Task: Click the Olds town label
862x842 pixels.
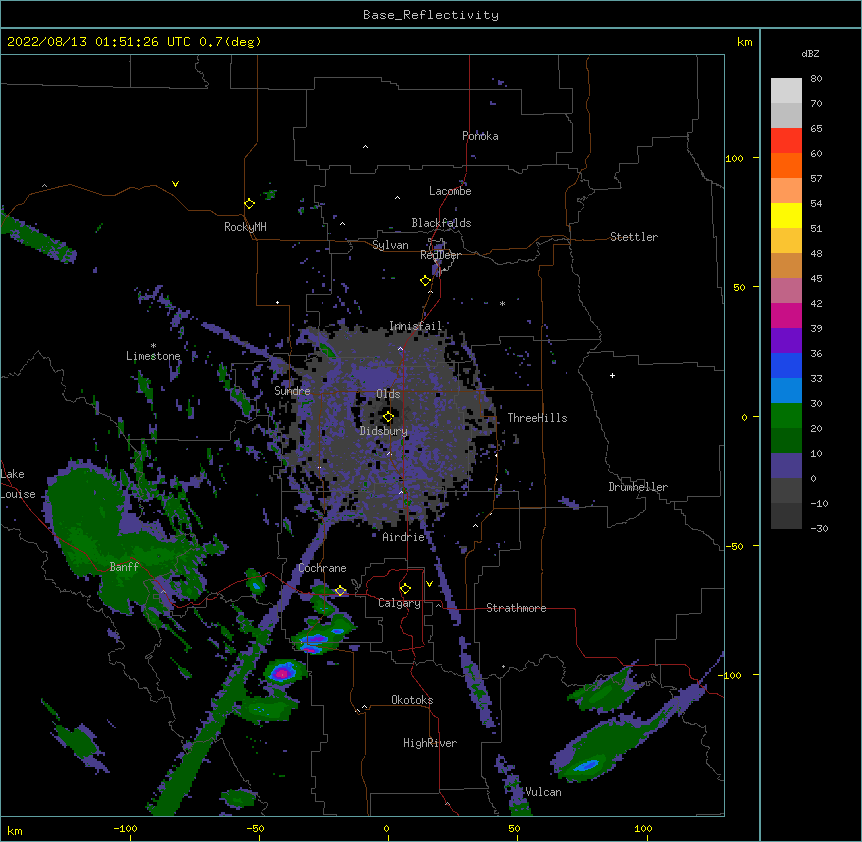Action: click(388, 394)
